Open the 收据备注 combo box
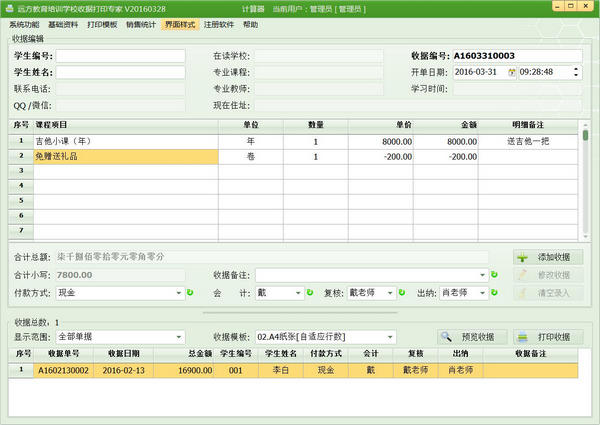The width and height of the screenshot is (600, 425). click(x=481, y=274)
